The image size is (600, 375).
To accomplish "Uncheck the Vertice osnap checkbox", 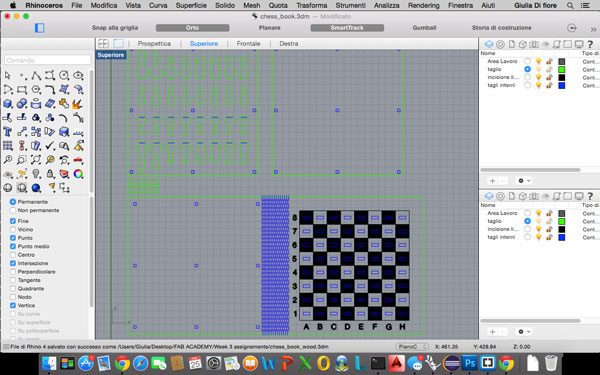I will coord(13,305).
